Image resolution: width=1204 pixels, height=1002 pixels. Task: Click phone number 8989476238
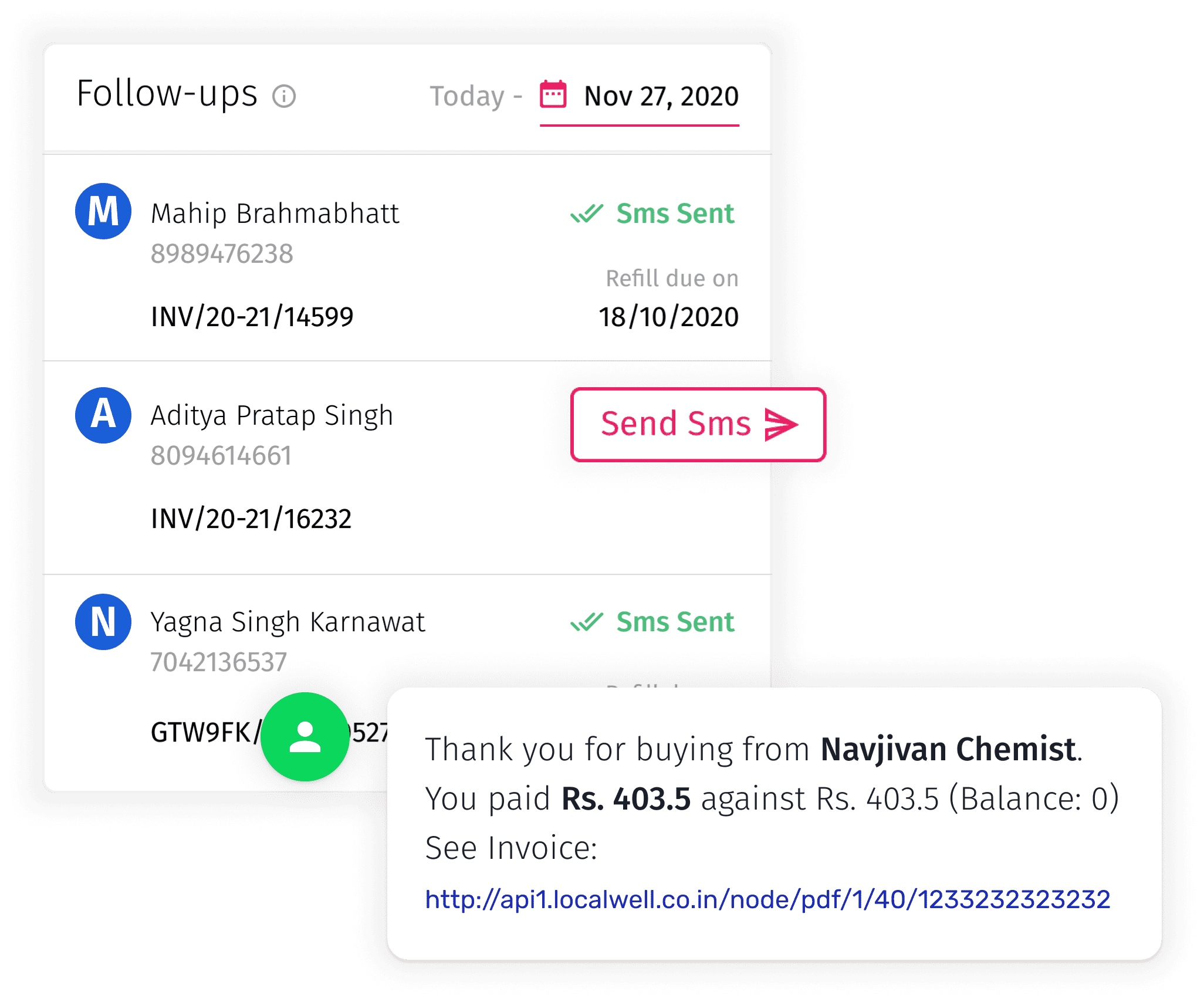pos(222,253)
